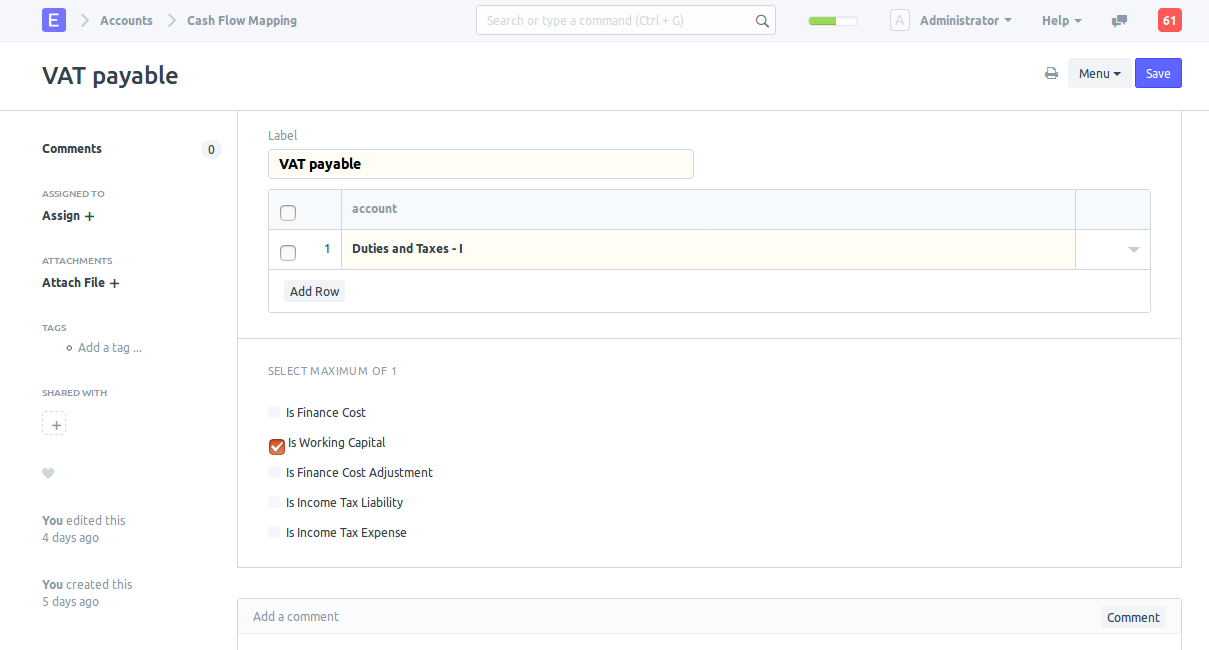Click the heart like icon

pos(48,474)
